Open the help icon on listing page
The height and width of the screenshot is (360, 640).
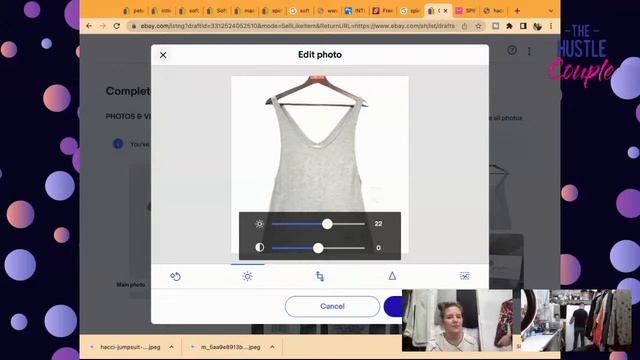512,50
